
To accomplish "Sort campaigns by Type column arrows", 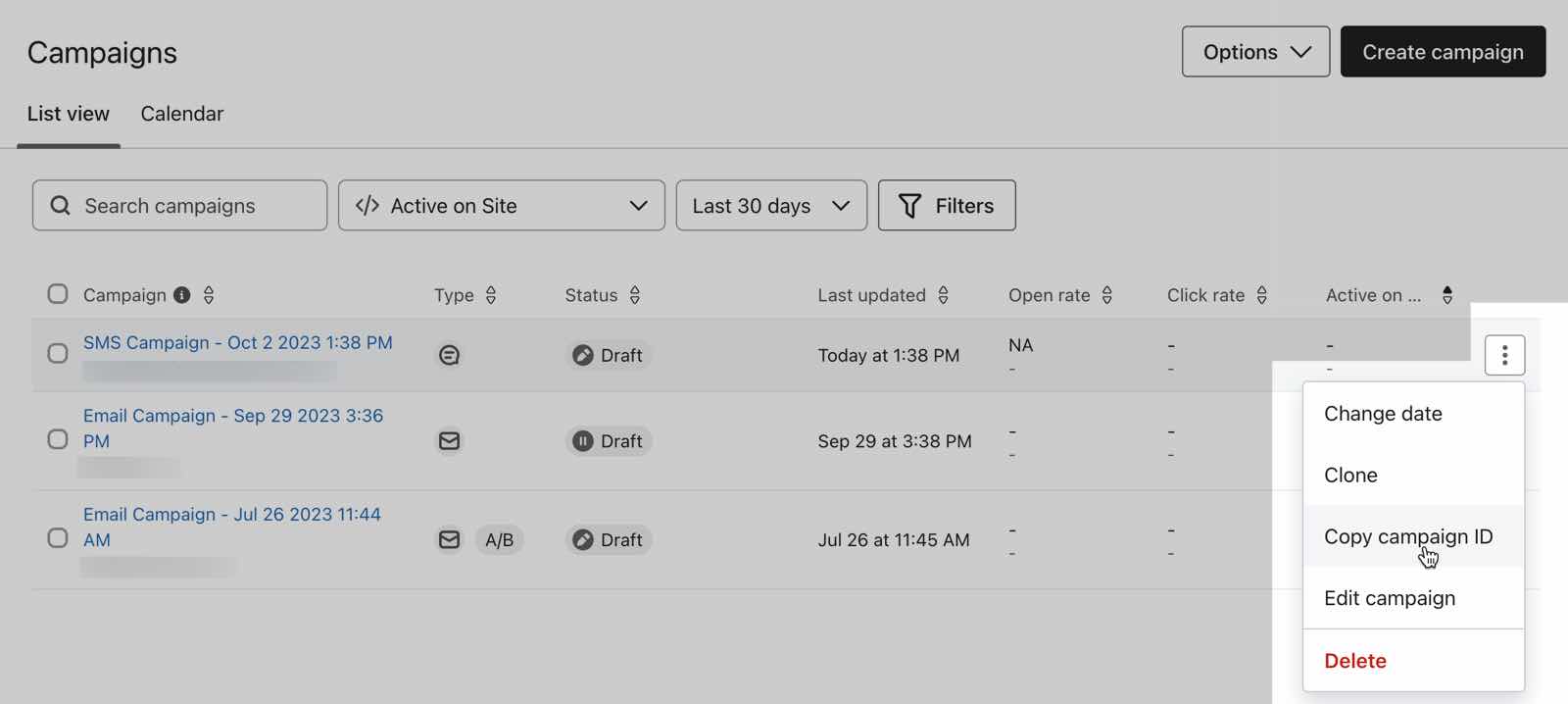I will (491, 295).
